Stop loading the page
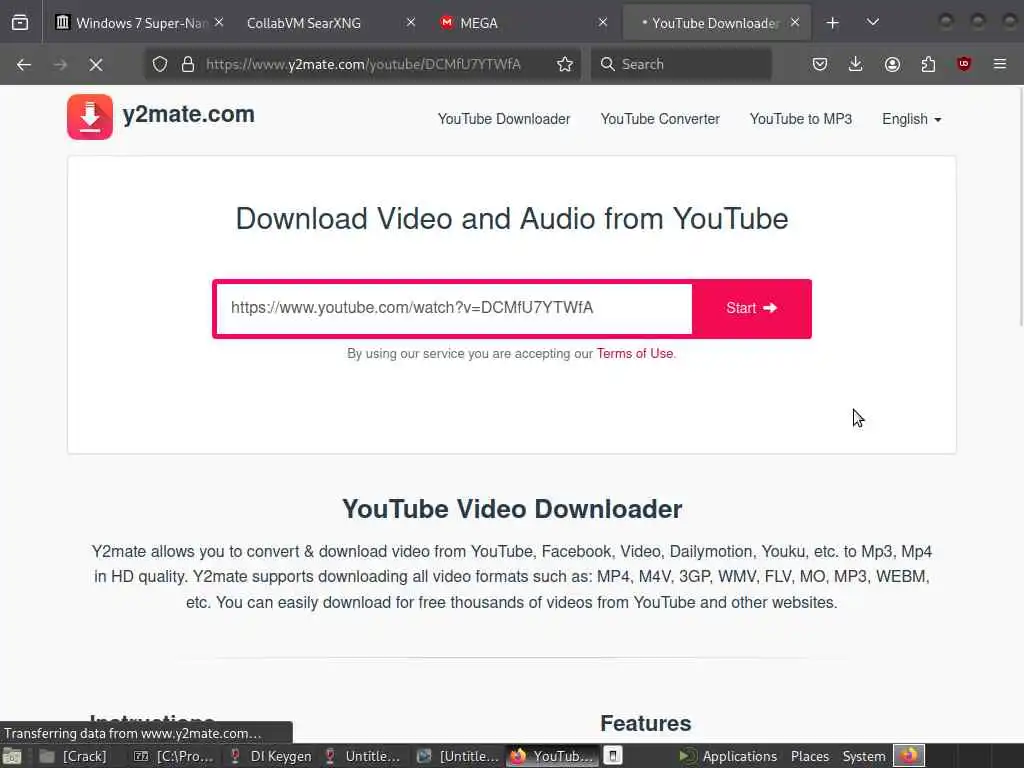Screen dimensions: 1024x768 pos(96,64)
